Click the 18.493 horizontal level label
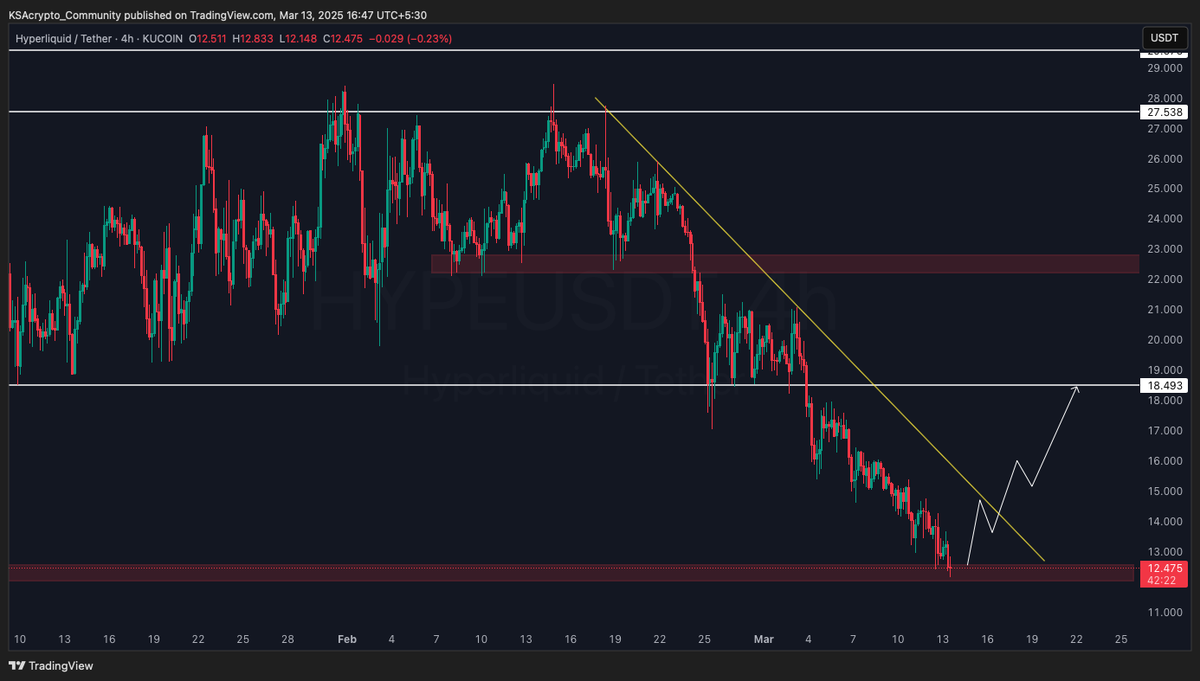Viewport: 1200px width, 681px height. pos(1164,385)
